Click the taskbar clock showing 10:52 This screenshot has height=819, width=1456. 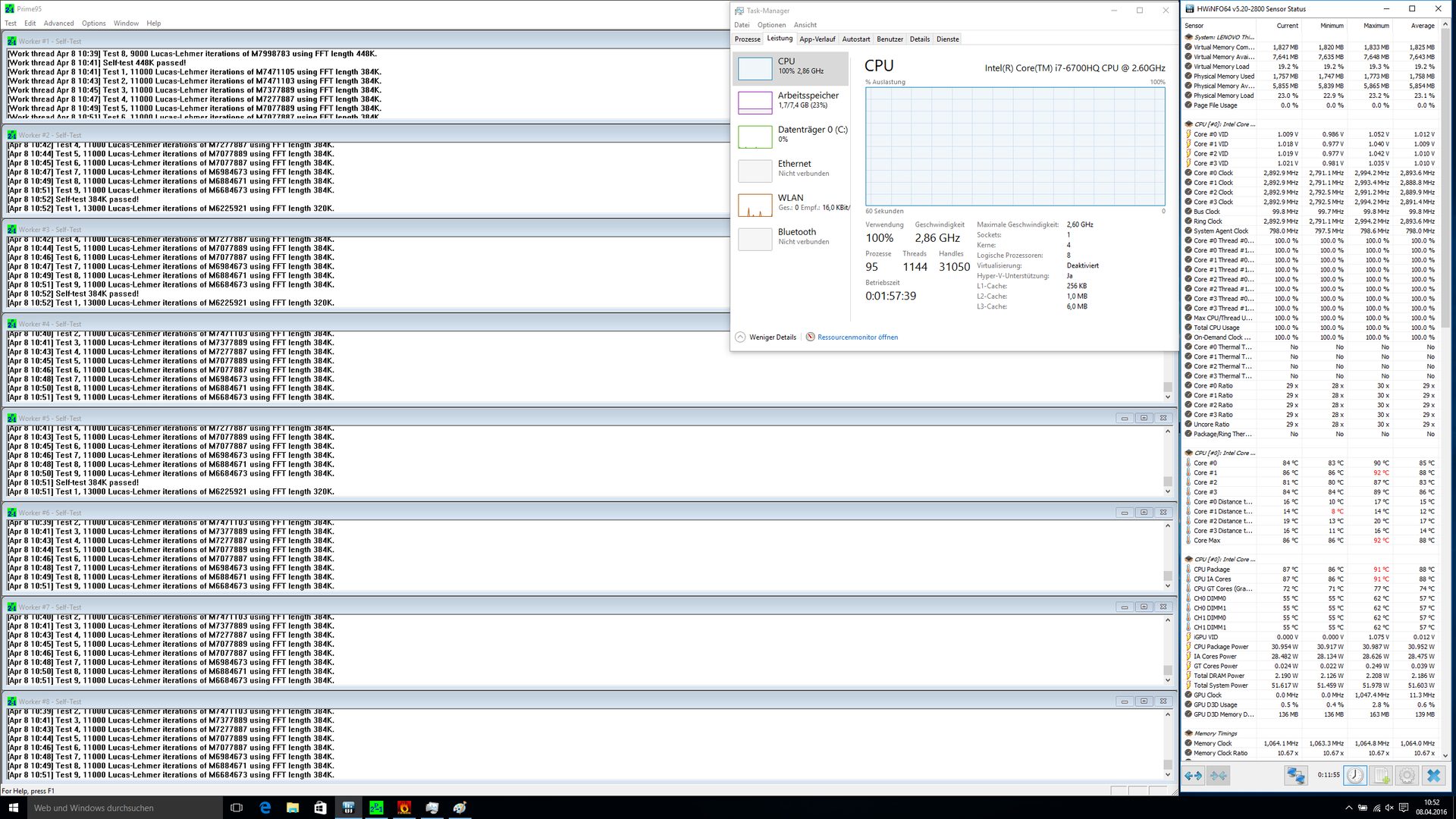pos(1431,808)
